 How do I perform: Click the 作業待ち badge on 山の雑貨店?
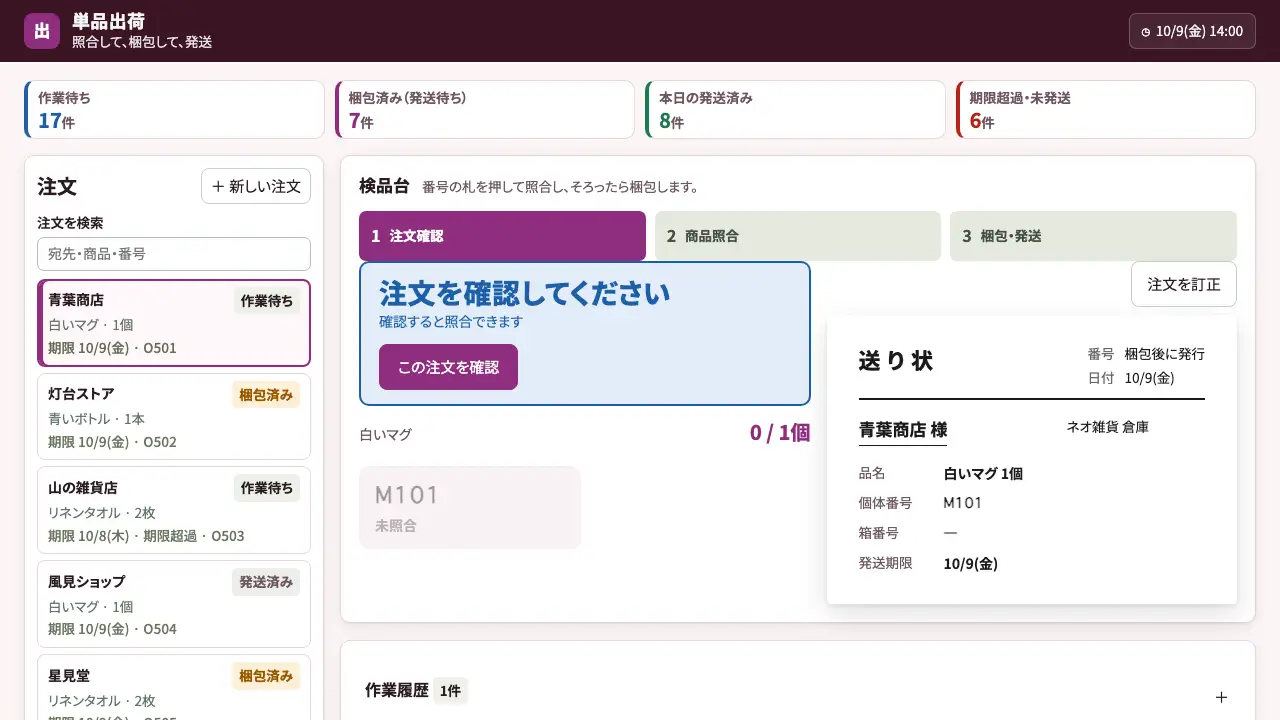[x=267, y=488]
